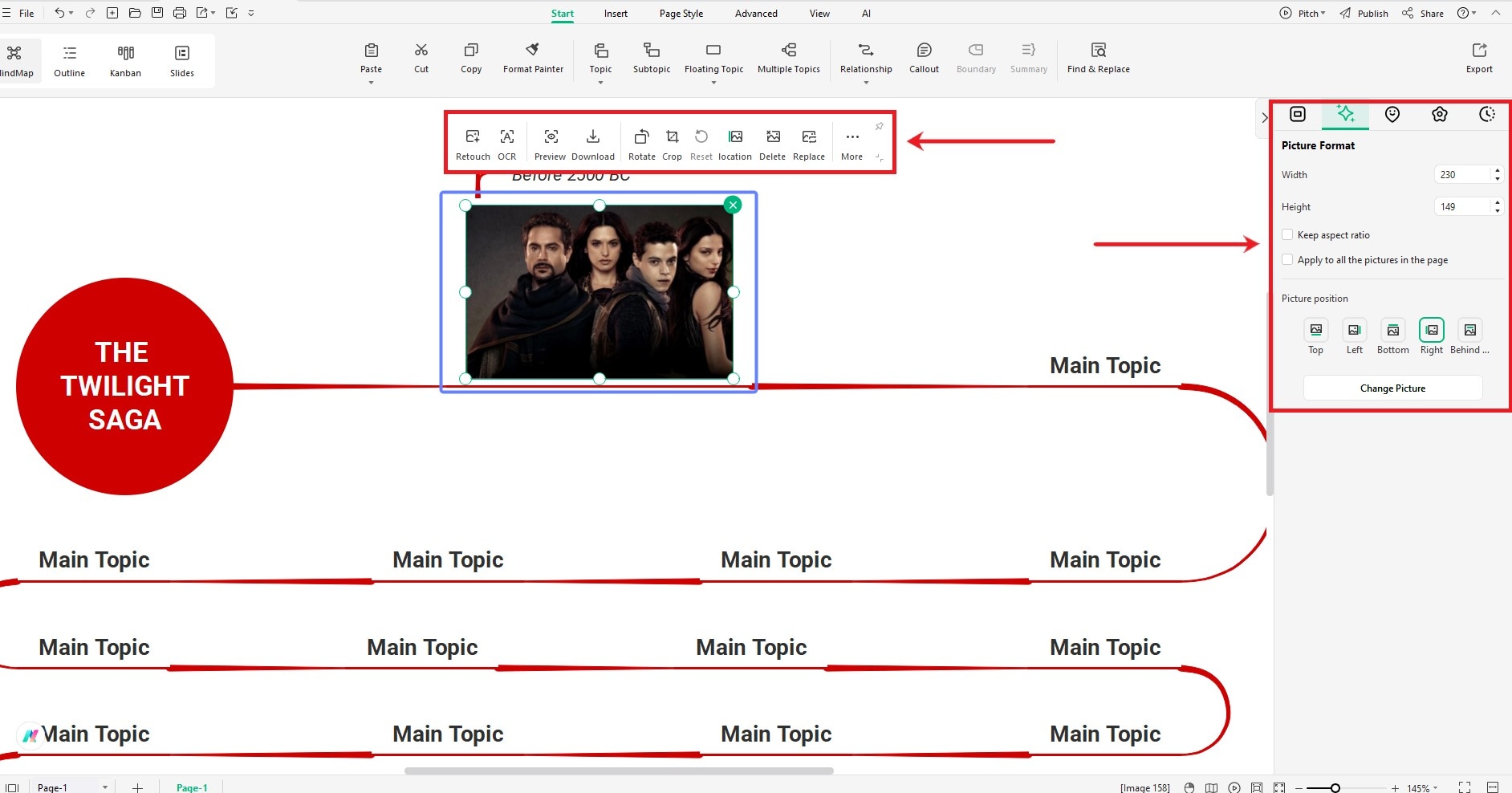Set picture position to Top
This screenshot has width=1512, height=793.
(x=1316, y=330)
